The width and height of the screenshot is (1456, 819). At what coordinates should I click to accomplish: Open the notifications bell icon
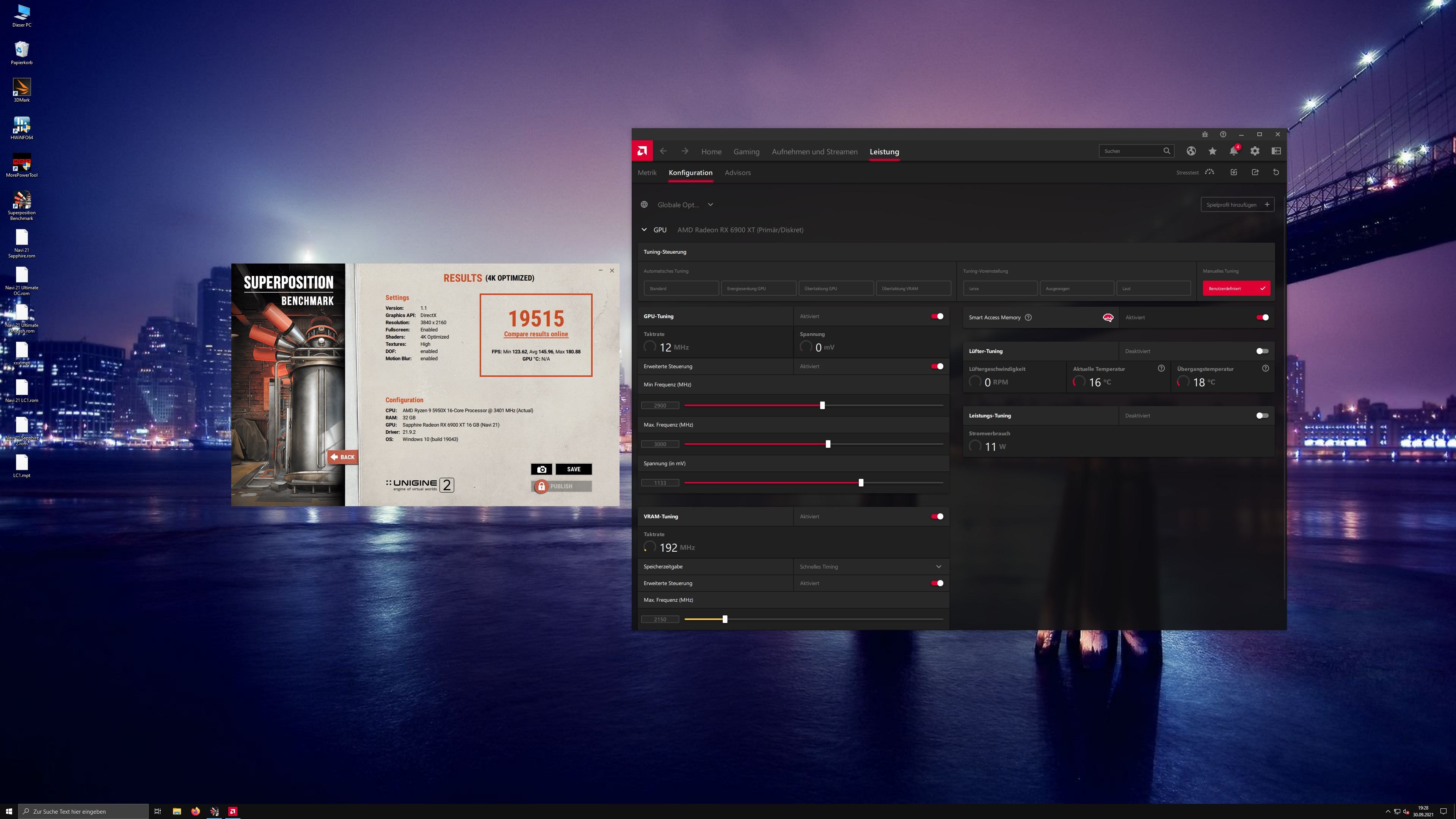1233,151
